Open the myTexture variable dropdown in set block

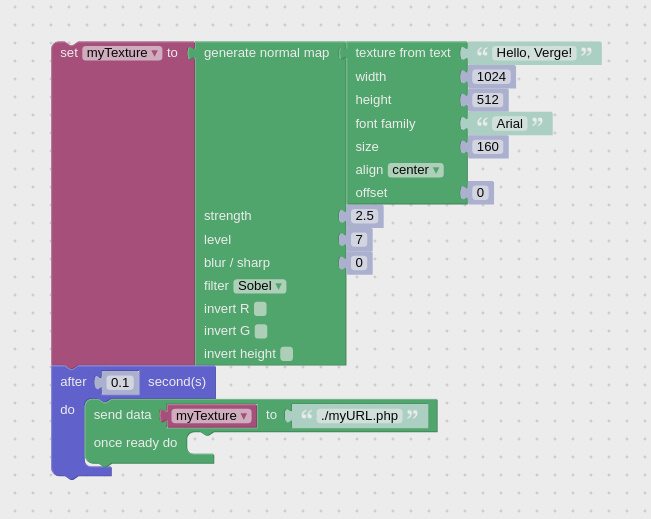[x=122, y=53]
